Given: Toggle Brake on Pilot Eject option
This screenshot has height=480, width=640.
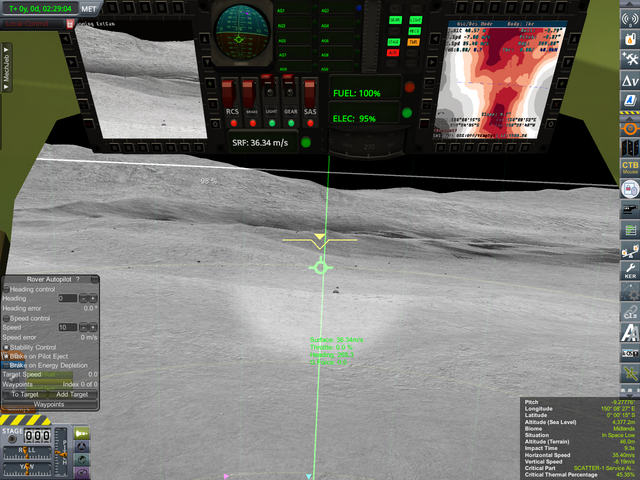Looking at the screenshot, I should coord(6,355).
